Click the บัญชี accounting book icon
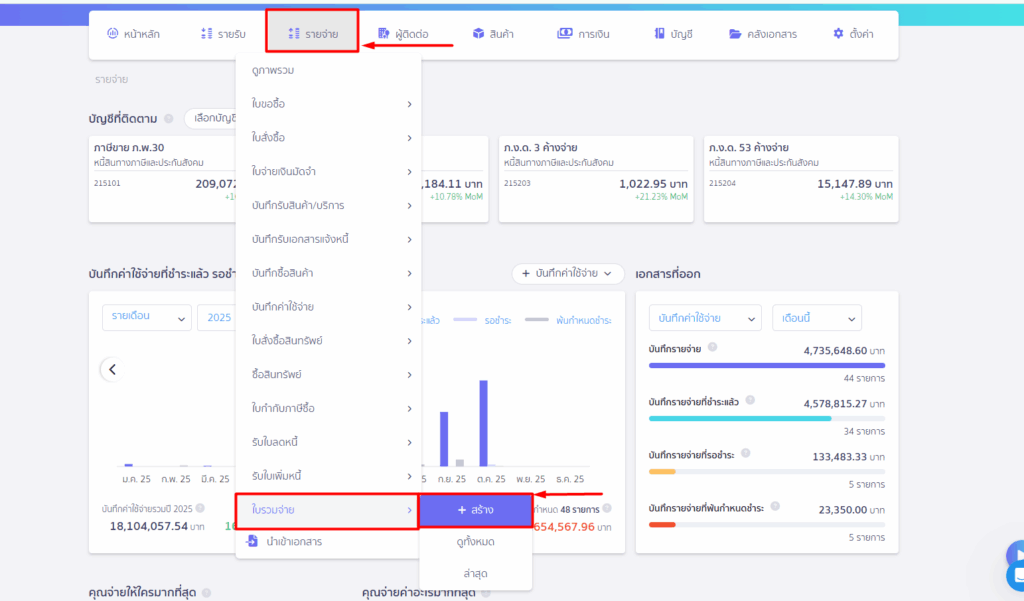1024x601 pixels. 659,34
